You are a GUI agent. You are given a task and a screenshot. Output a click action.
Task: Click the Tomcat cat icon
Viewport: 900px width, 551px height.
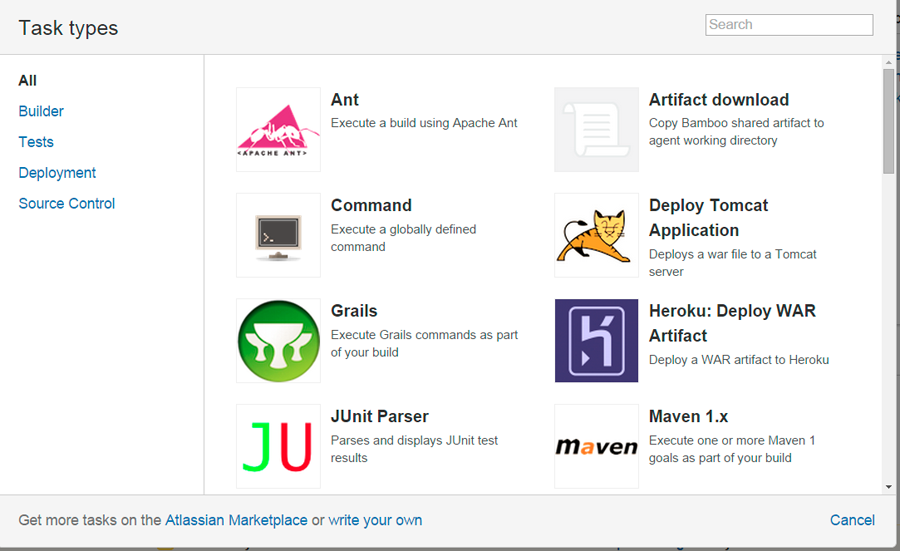click(x=596, y=235)
